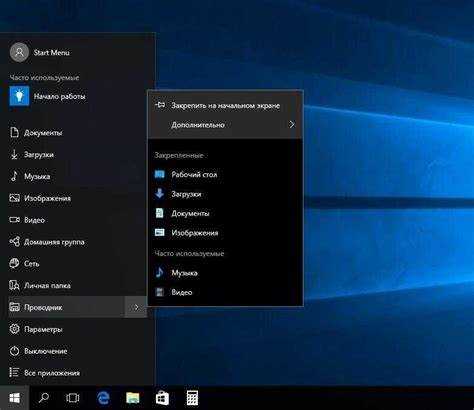The height and width of the screenshot is (410, 474).
Task: Click the Start Menu user avatar
Action: coord(19,52)
